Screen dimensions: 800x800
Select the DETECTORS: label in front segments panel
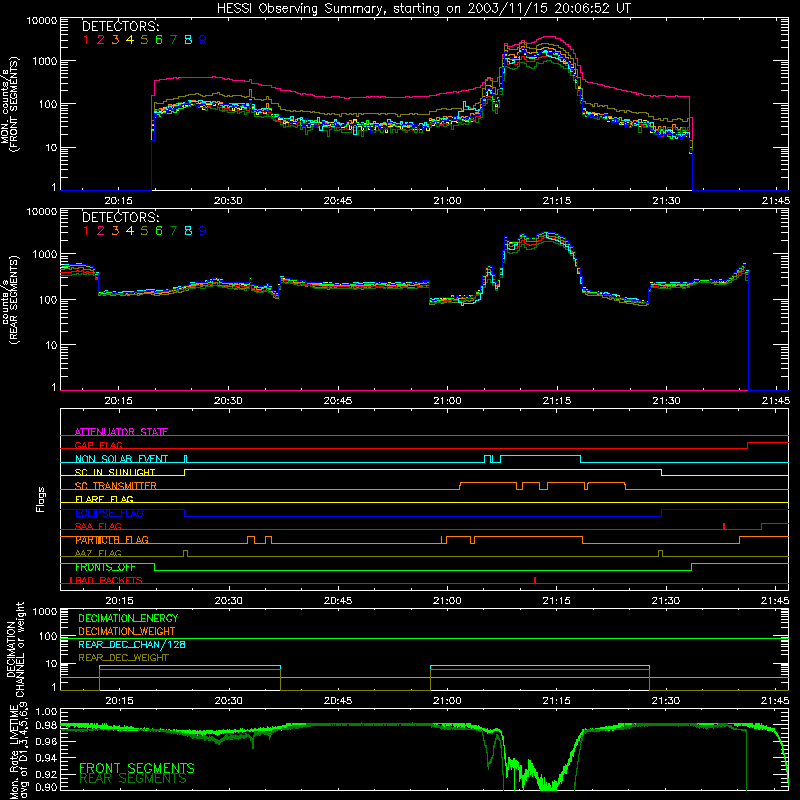[120, 26]
